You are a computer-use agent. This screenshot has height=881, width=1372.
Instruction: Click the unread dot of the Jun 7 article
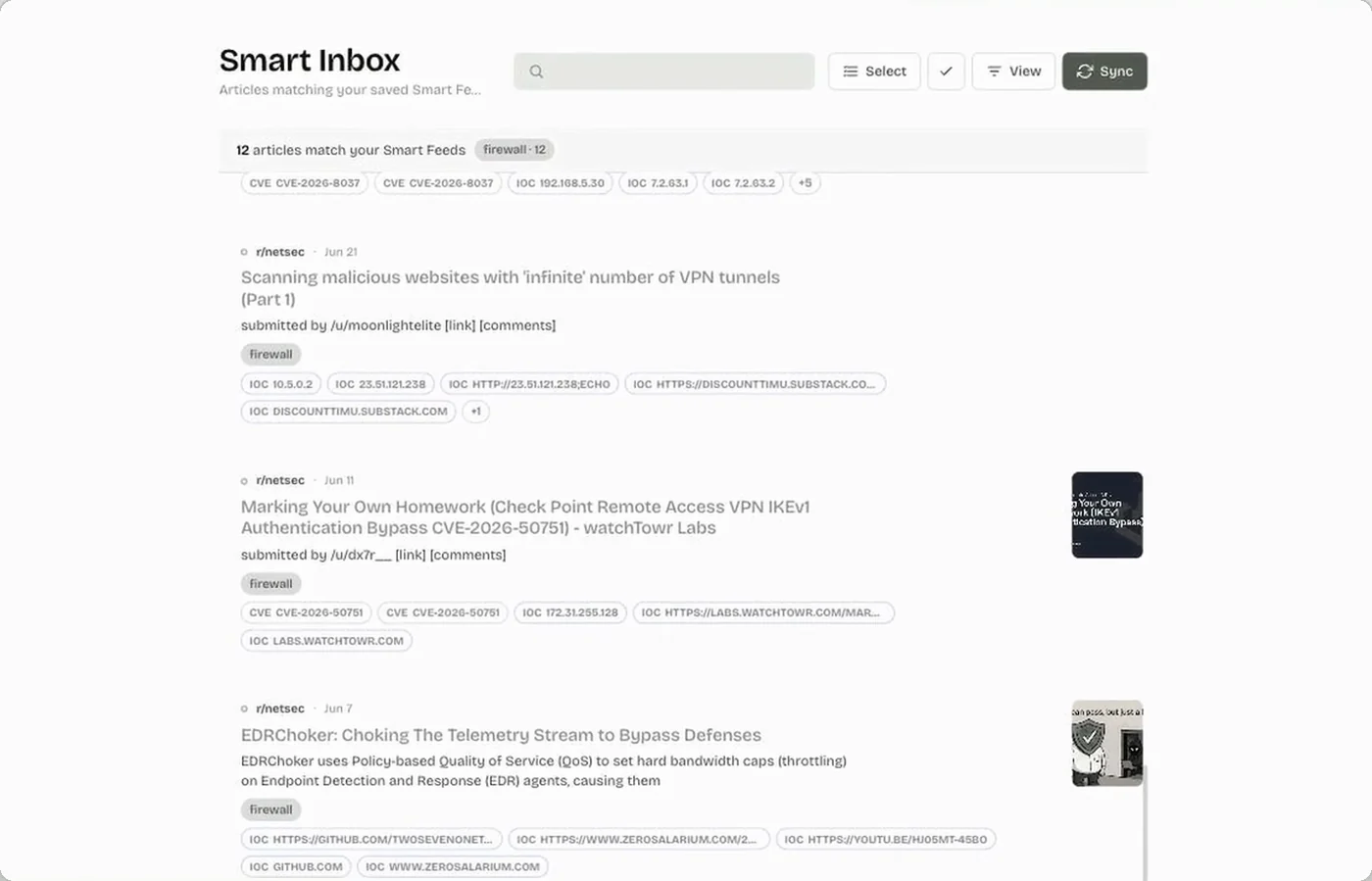(244, 709)
